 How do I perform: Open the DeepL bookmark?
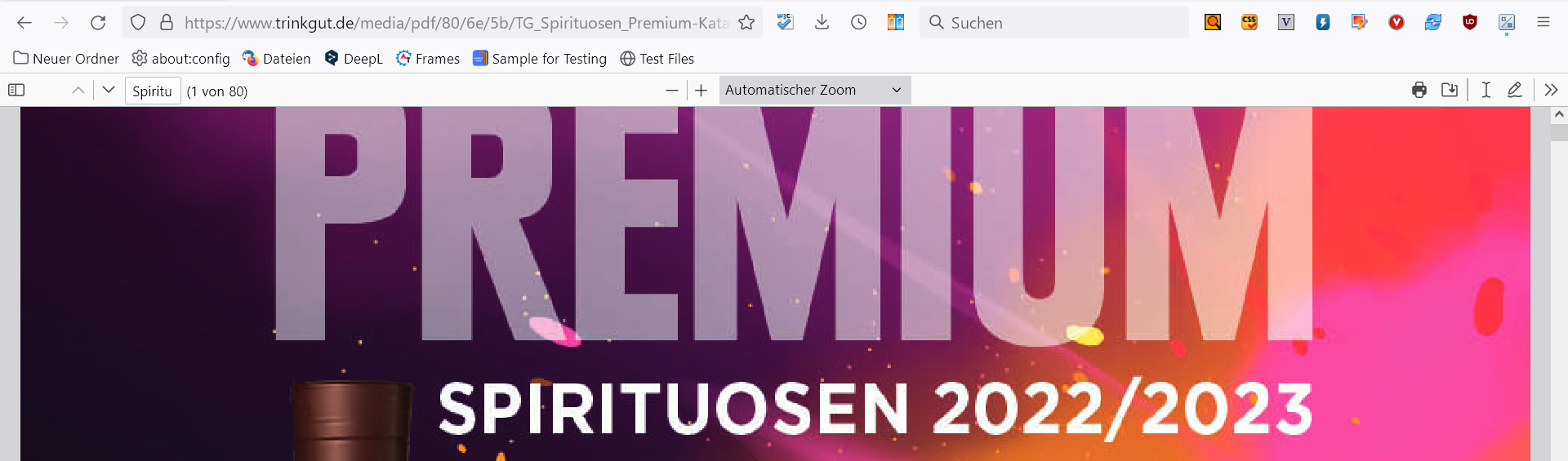coord(354,59)
